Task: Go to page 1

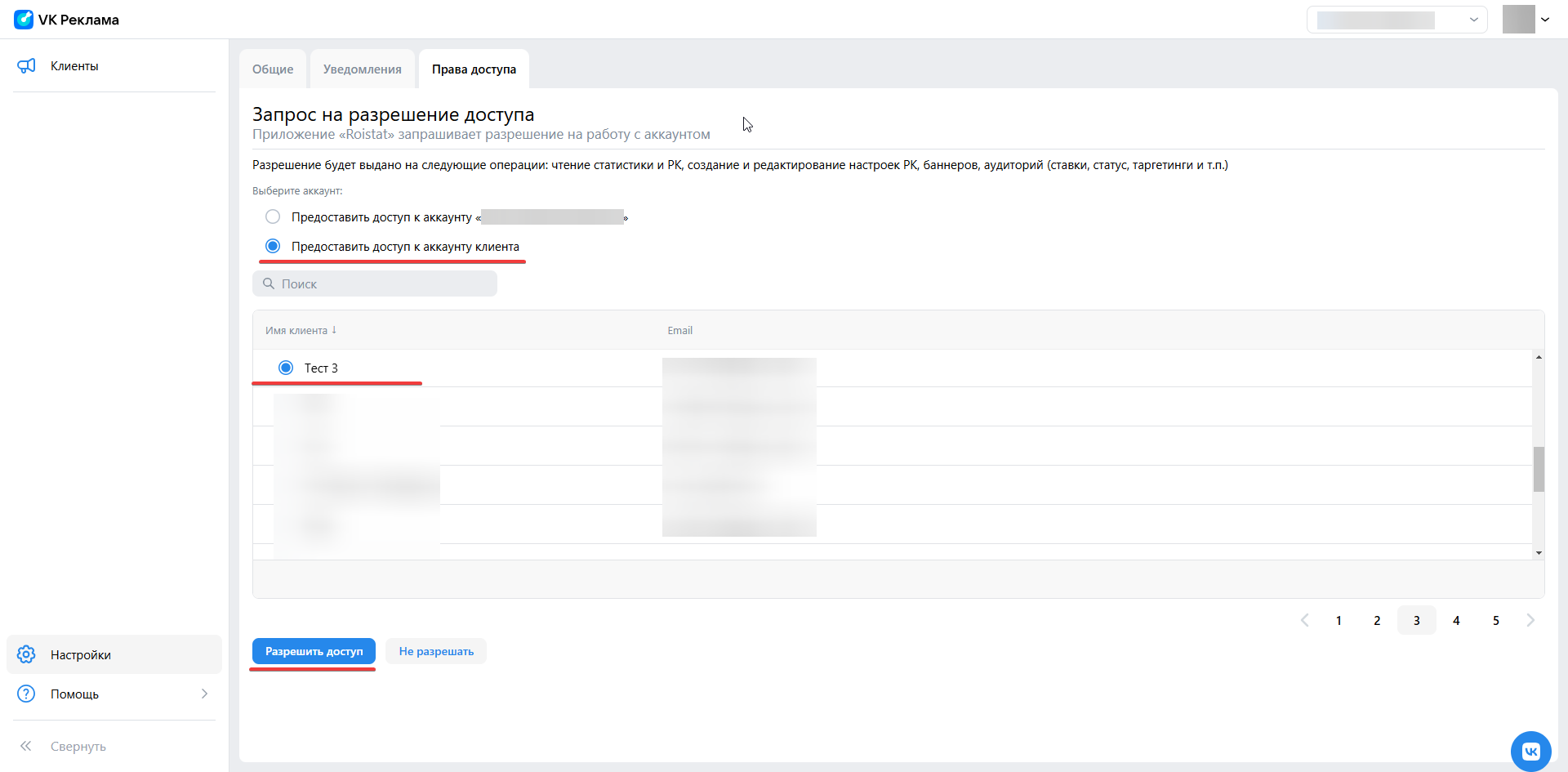Action: pos(1339,620)
